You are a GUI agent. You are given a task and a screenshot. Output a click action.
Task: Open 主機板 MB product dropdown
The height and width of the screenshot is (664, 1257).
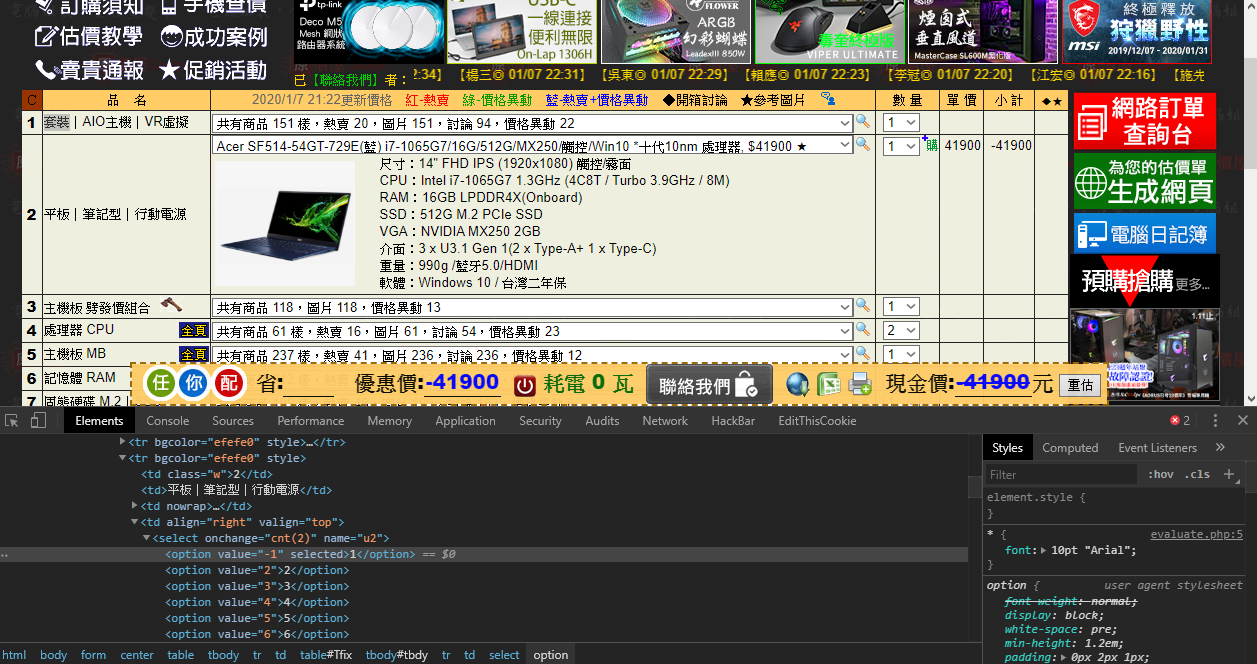[x=533, y=355]
